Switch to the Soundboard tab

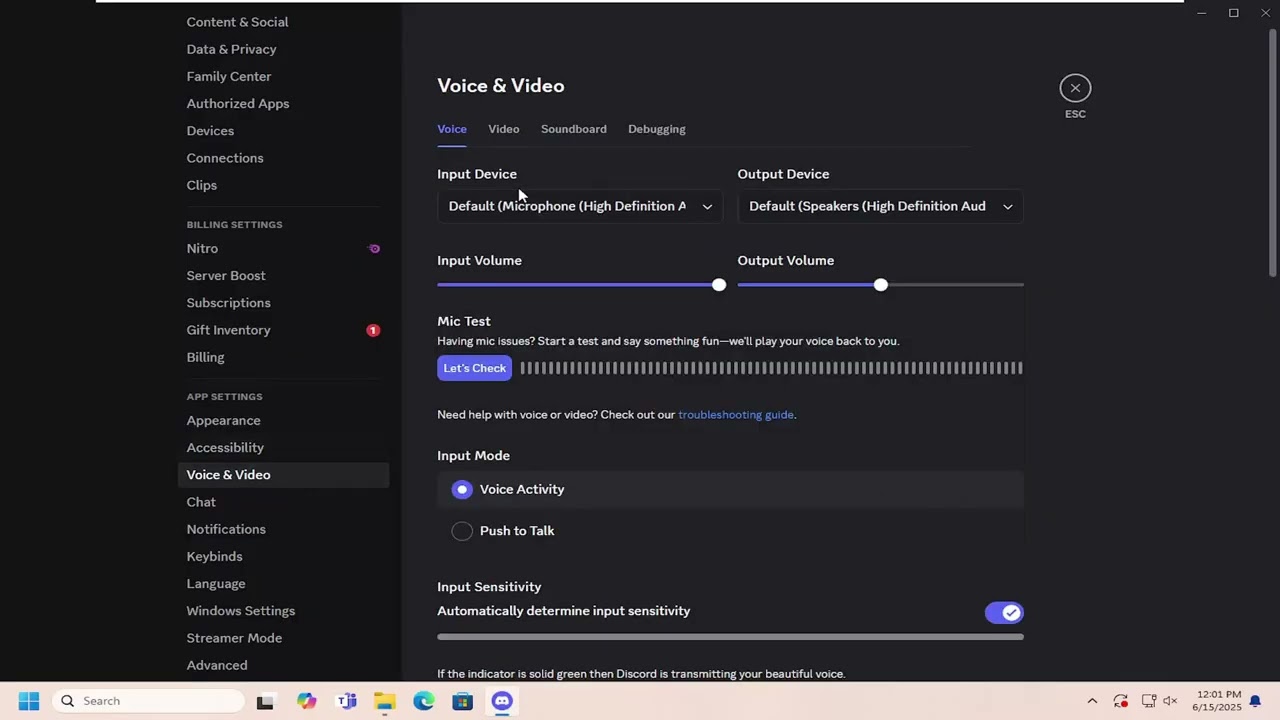pyautogui.click(x=574, y=129)
